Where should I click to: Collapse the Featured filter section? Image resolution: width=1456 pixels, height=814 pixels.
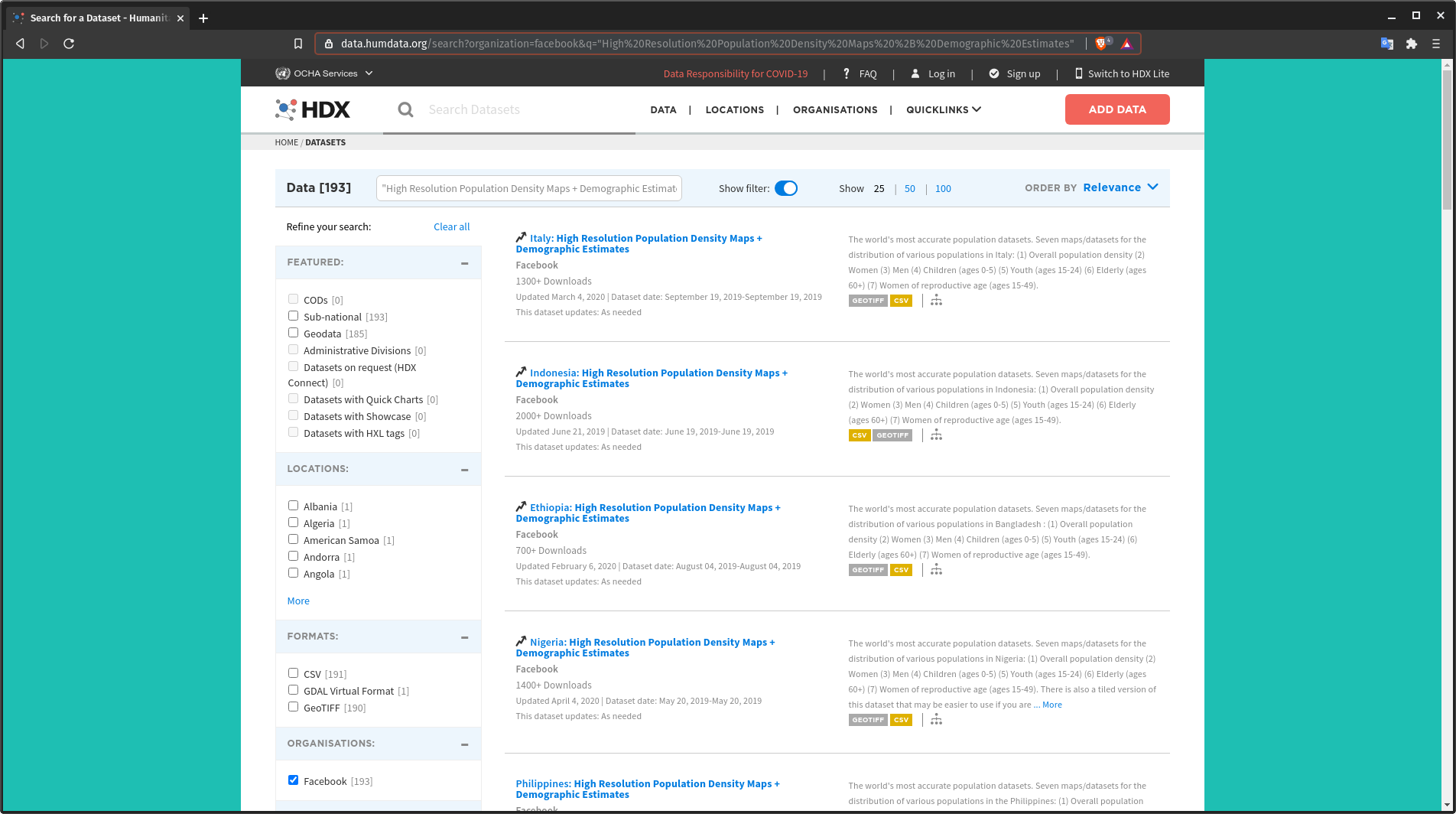(x=464, y=262)
